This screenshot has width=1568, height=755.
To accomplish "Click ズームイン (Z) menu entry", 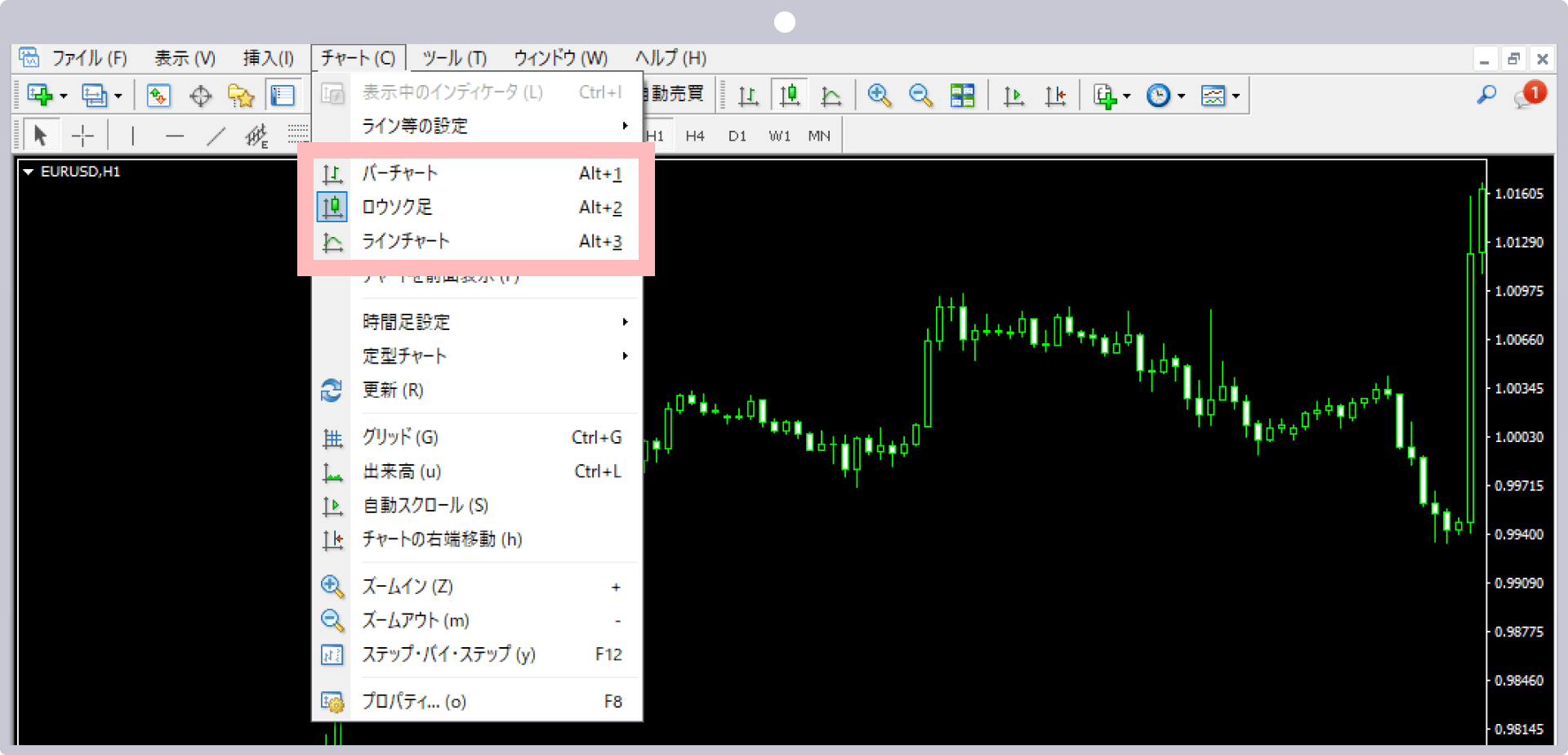I will 477,587.
